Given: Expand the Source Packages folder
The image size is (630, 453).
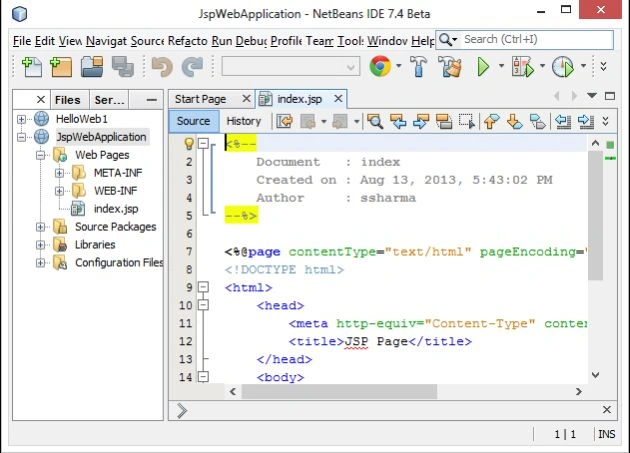Looking at the screenshot, I should pyautogui.click(x=40, y=227).
